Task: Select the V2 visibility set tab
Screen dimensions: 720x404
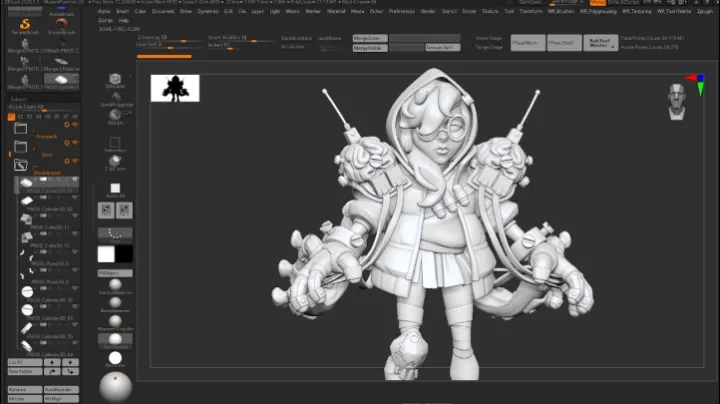Action: pyautogui.click(x=20, y=117)
